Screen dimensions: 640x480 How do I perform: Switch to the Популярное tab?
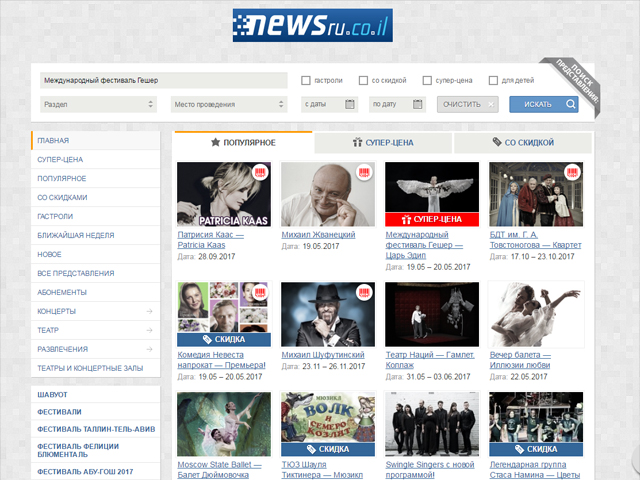[x=243, y=142]
